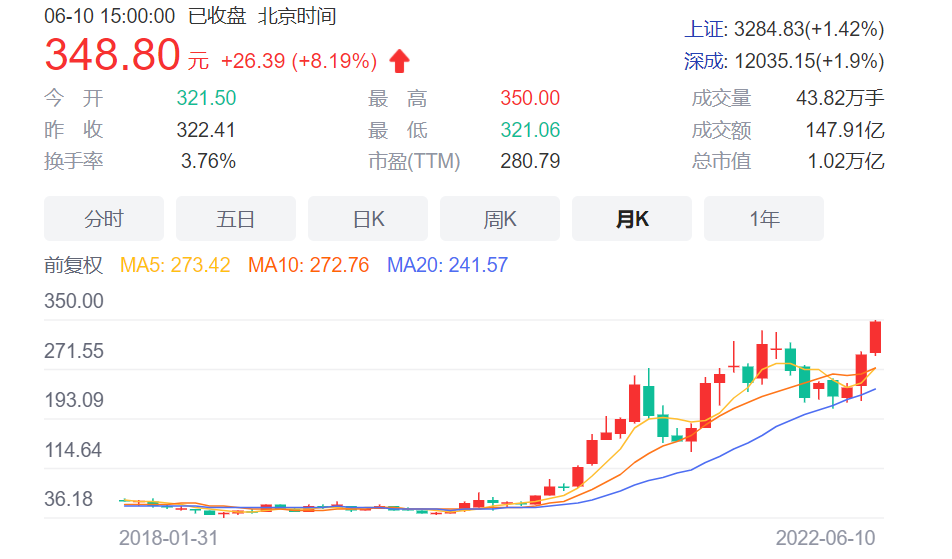
Task: Click the 36.18 y-axis label
Action: pyautogui.click(x=69, y=499)
